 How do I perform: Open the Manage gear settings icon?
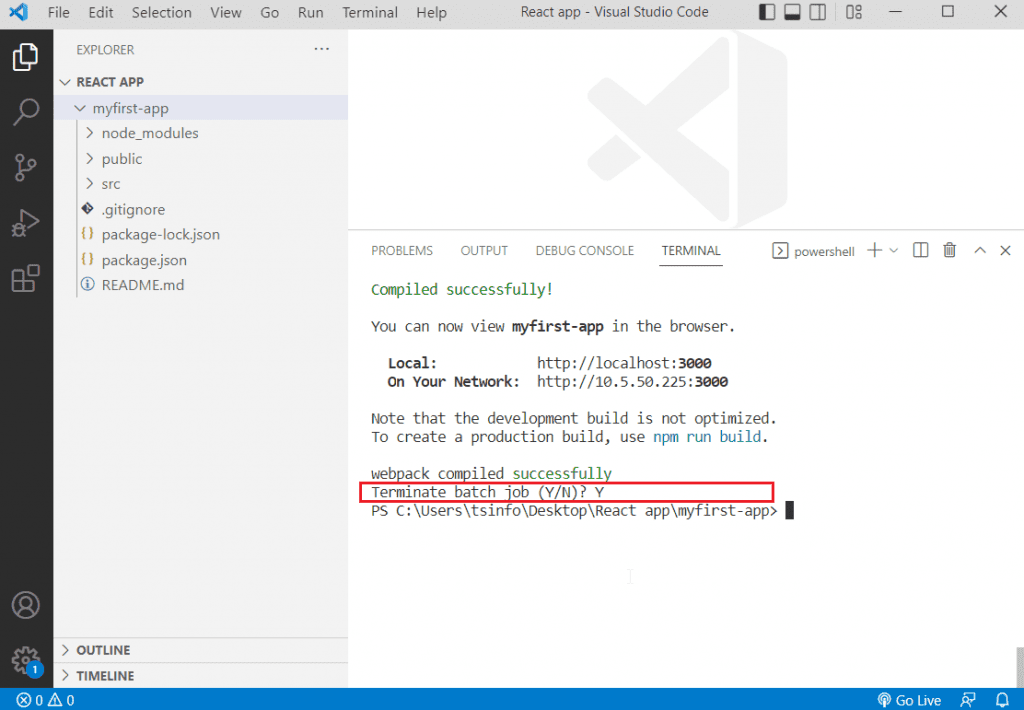coord(25,660)
